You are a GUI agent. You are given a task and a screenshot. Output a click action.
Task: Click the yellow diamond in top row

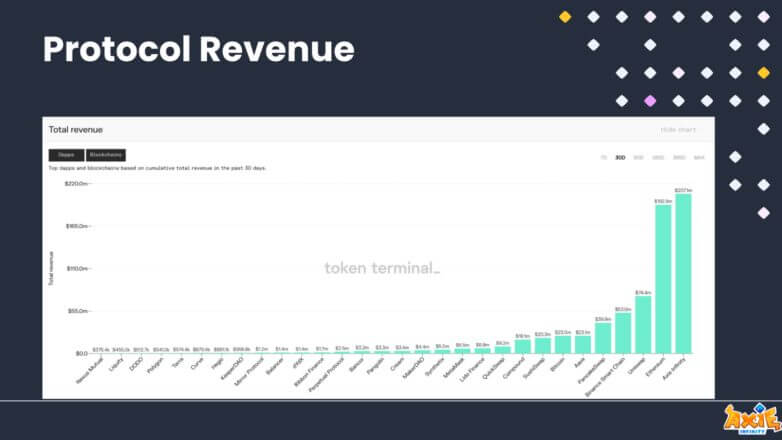point(565,17)
